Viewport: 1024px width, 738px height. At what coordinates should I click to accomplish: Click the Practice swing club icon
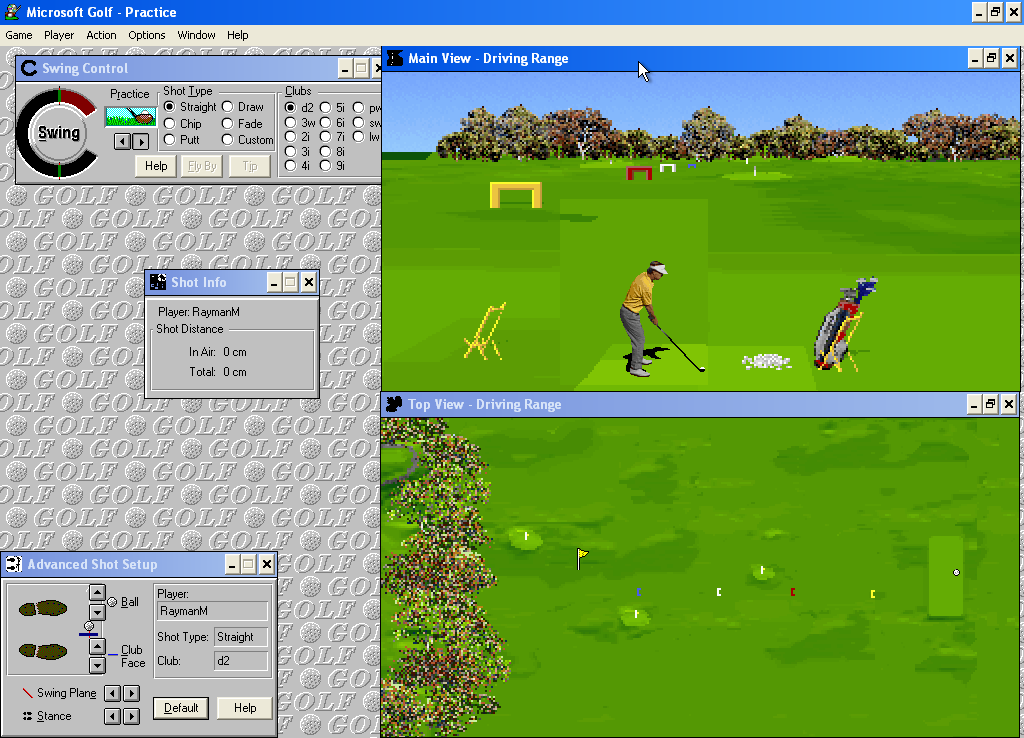tap(131, 117)
